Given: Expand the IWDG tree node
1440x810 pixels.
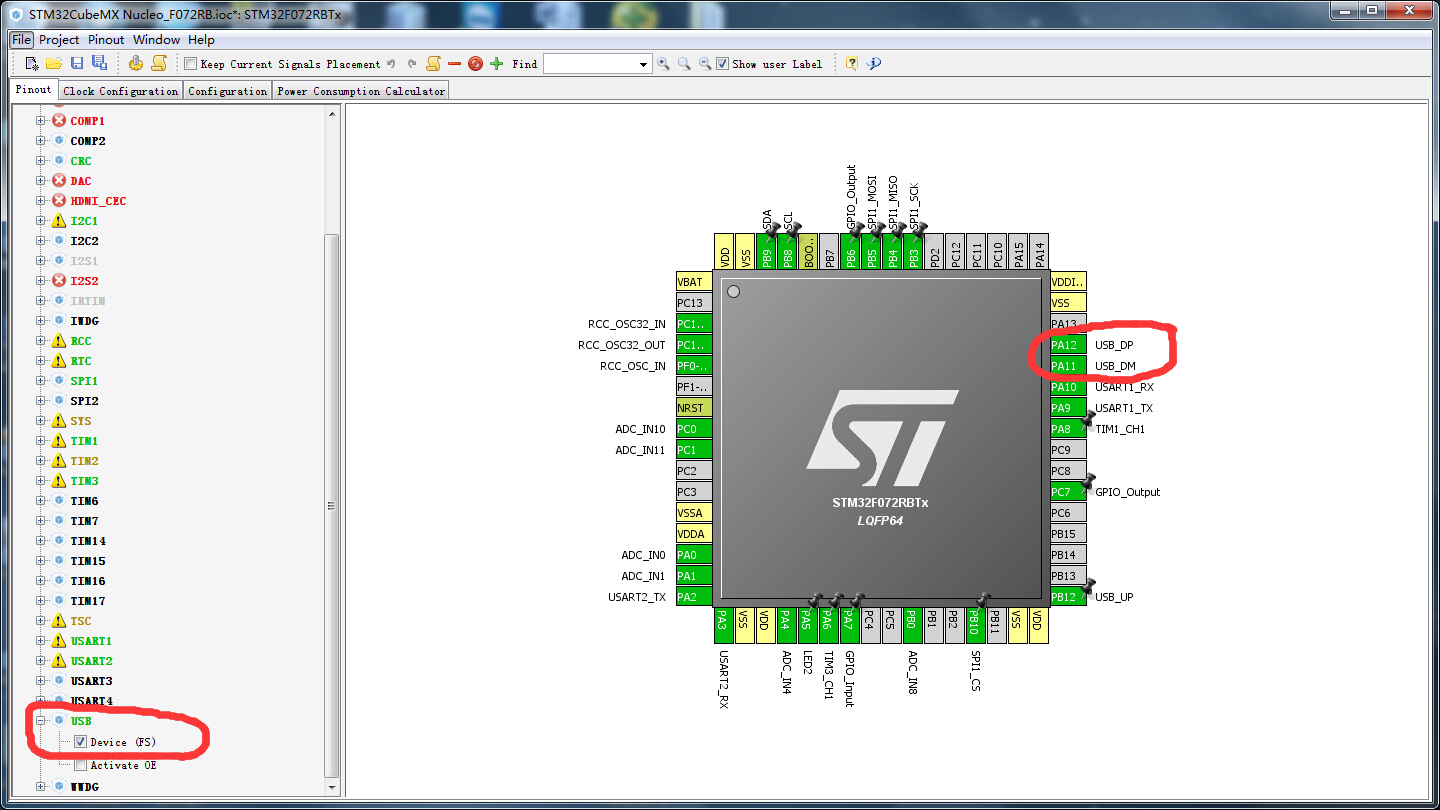Looking at the screenshot, I should [x=41, y=321].
